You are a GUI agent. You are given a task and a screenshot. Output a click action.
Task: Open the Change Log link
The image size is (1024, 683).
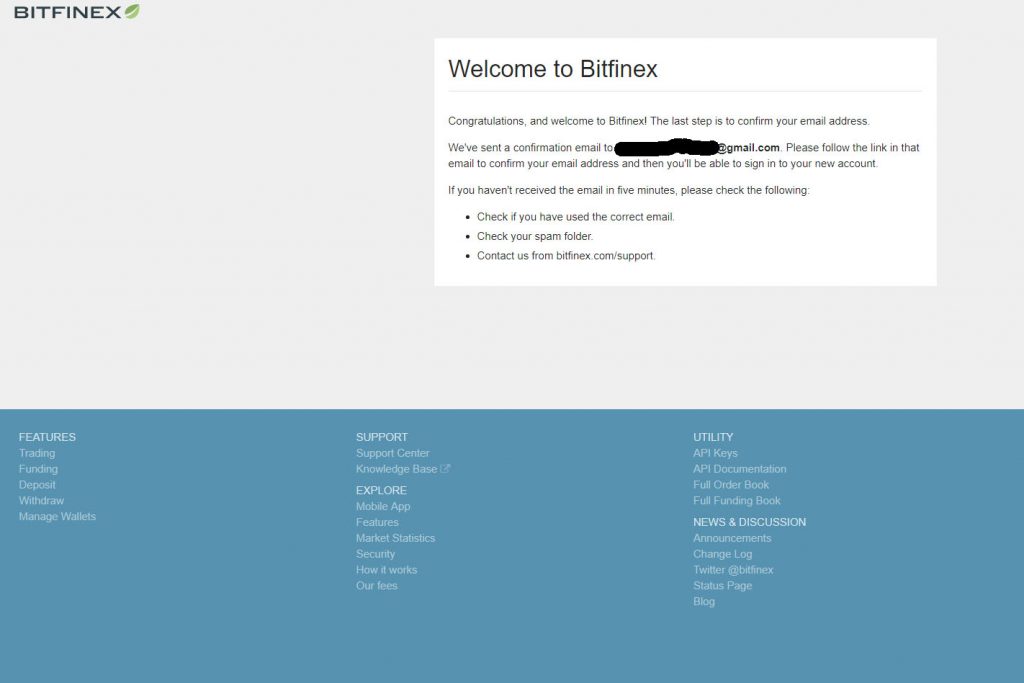722,554
